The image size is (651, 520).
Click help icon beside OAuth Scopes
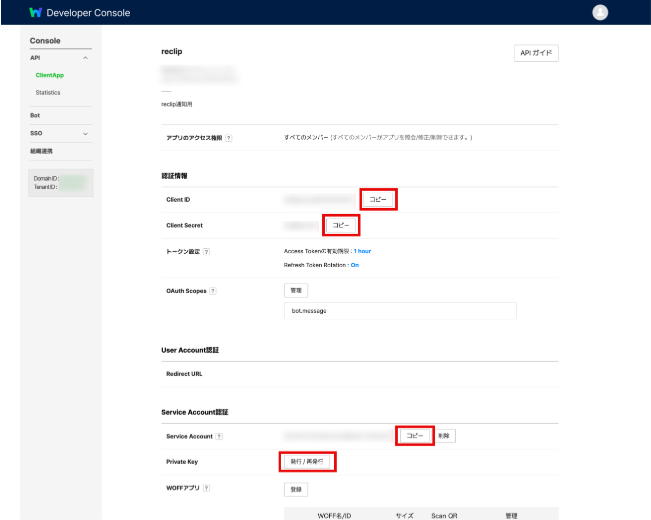(x=213, y=291)
